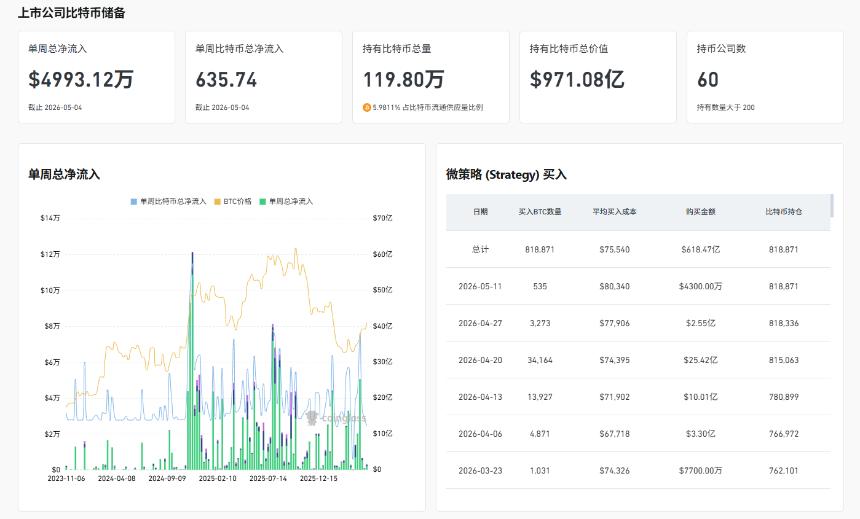This screenshot has width=860, height=519.
Task: Click the 13,927 BTC quantity cell
Action: click(x=540, y=397)
